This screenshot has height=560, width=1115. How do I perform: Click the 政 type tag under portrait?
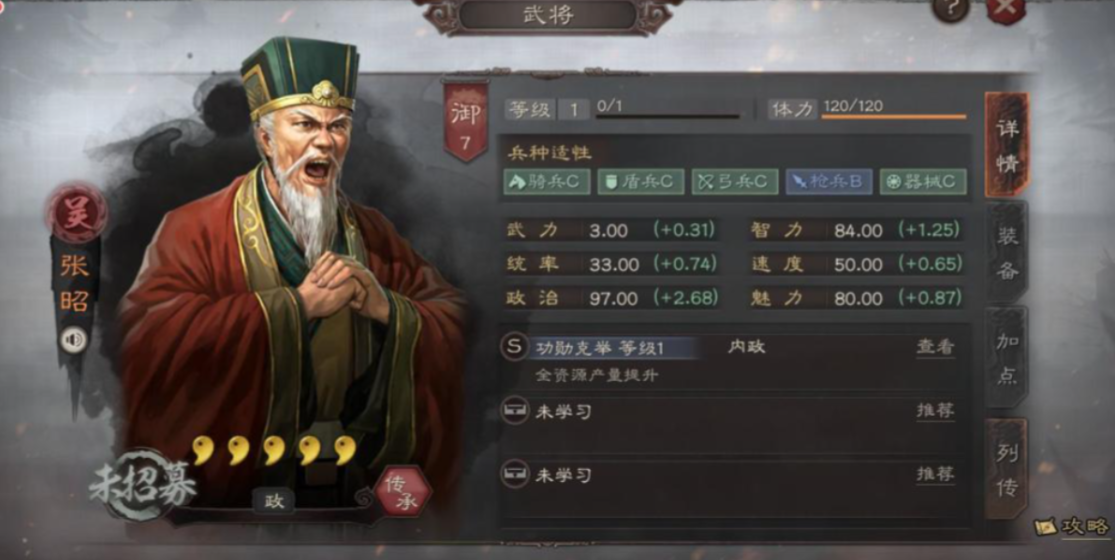(x=274, y=502)
